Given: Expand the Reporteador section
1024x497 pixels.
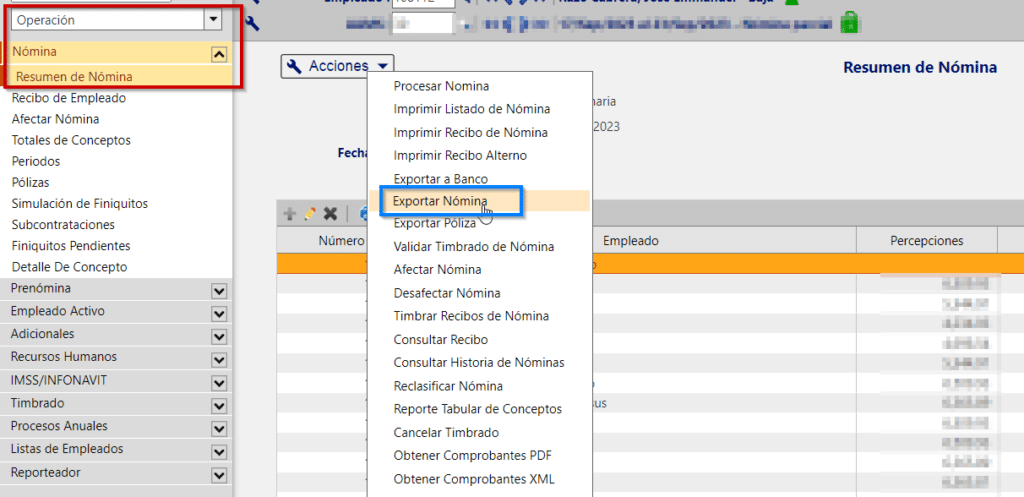Looking at the screenshot, I should click(219, 474).
